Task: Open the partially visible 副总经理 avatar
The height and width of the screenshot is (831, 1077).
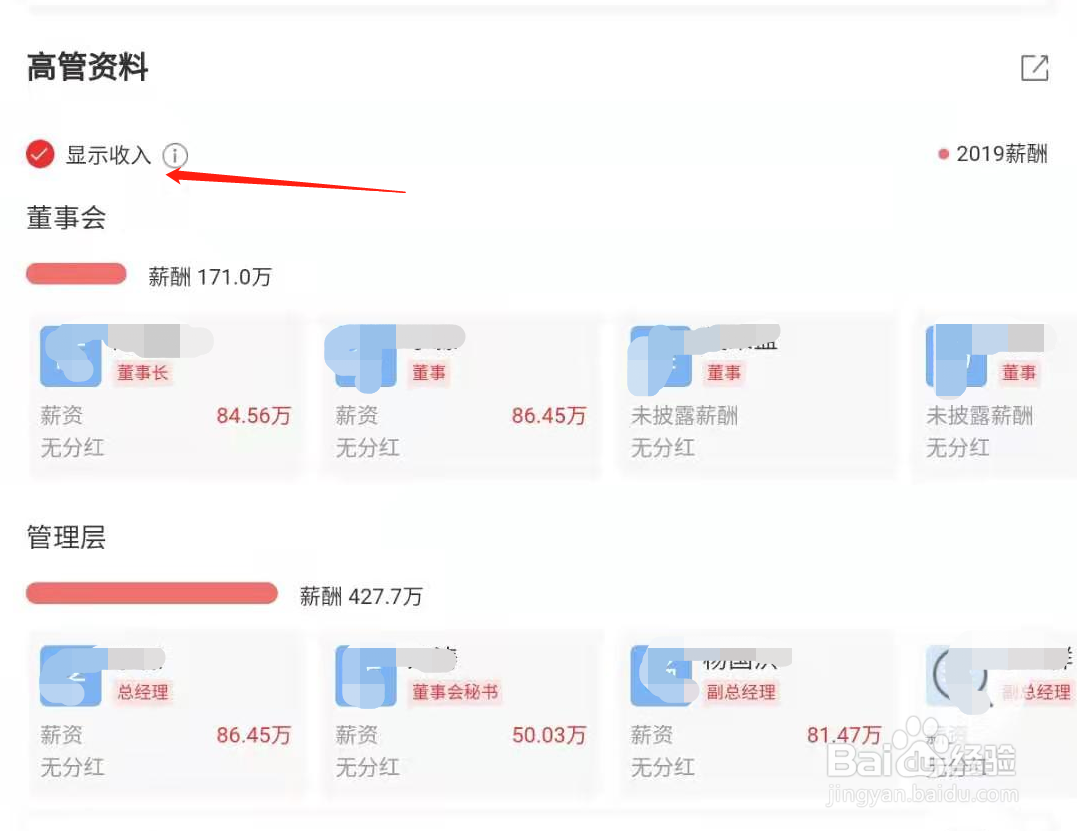Action: [x=956, y=676]
